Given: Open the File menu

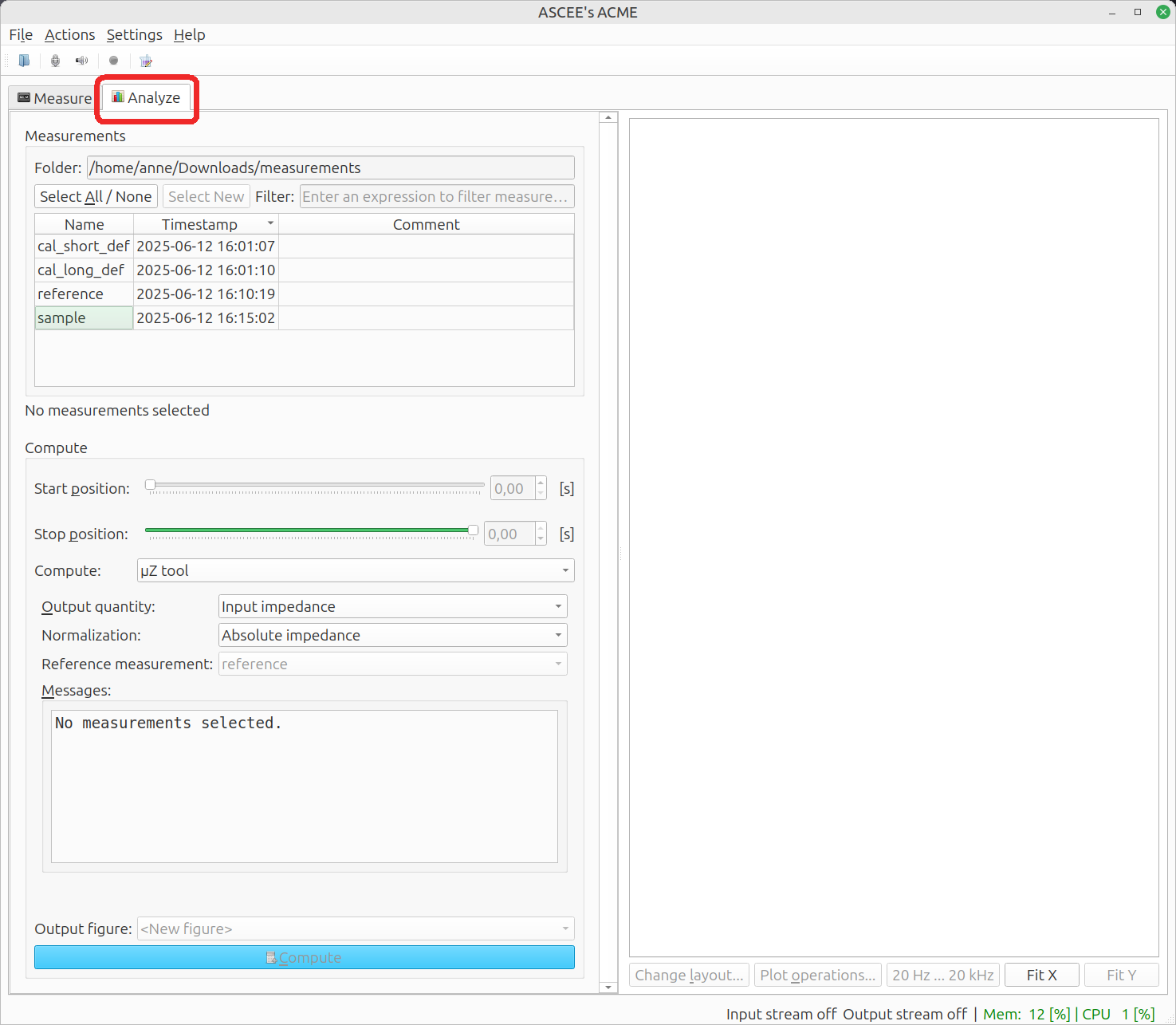Looking at the screenshot, I should point(21,34).
